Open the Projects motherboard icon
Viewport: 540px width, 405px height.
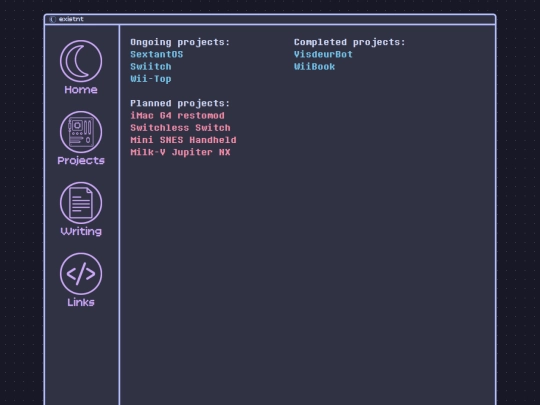81,132
